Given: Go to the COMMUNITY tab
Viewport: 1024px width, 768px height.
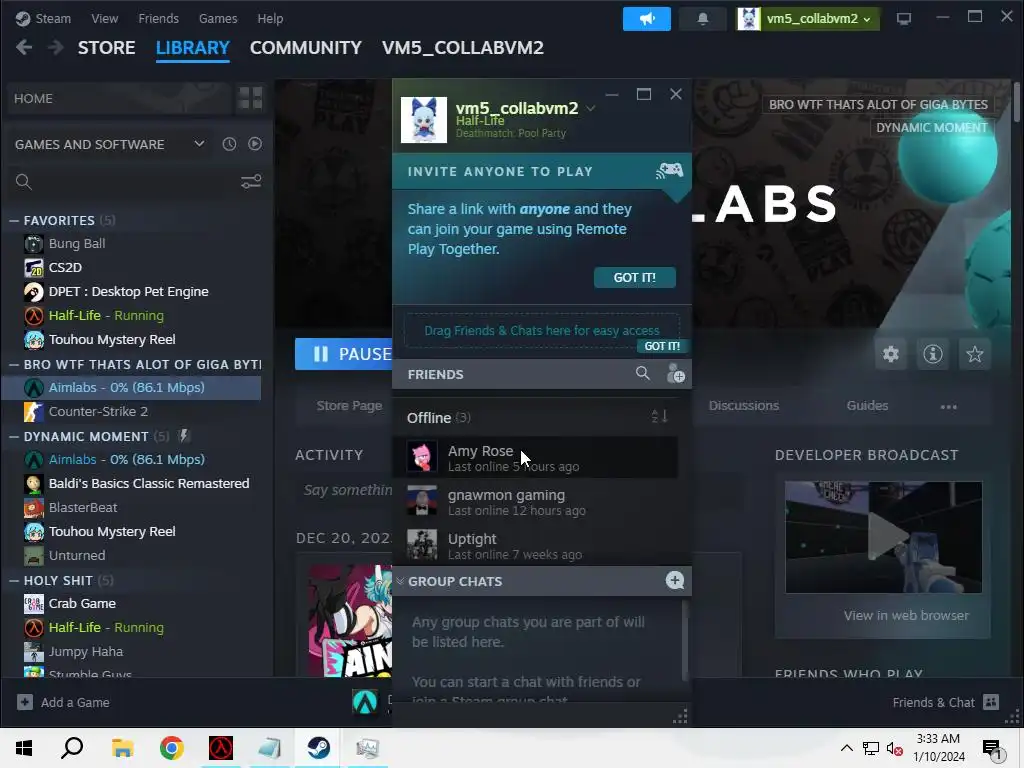Looking at the screenshot, I should (x=306, y=48).
